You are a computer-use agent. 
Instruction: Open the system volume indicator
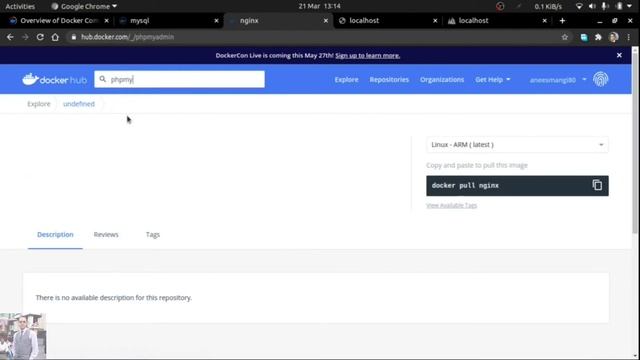(592, 6)
